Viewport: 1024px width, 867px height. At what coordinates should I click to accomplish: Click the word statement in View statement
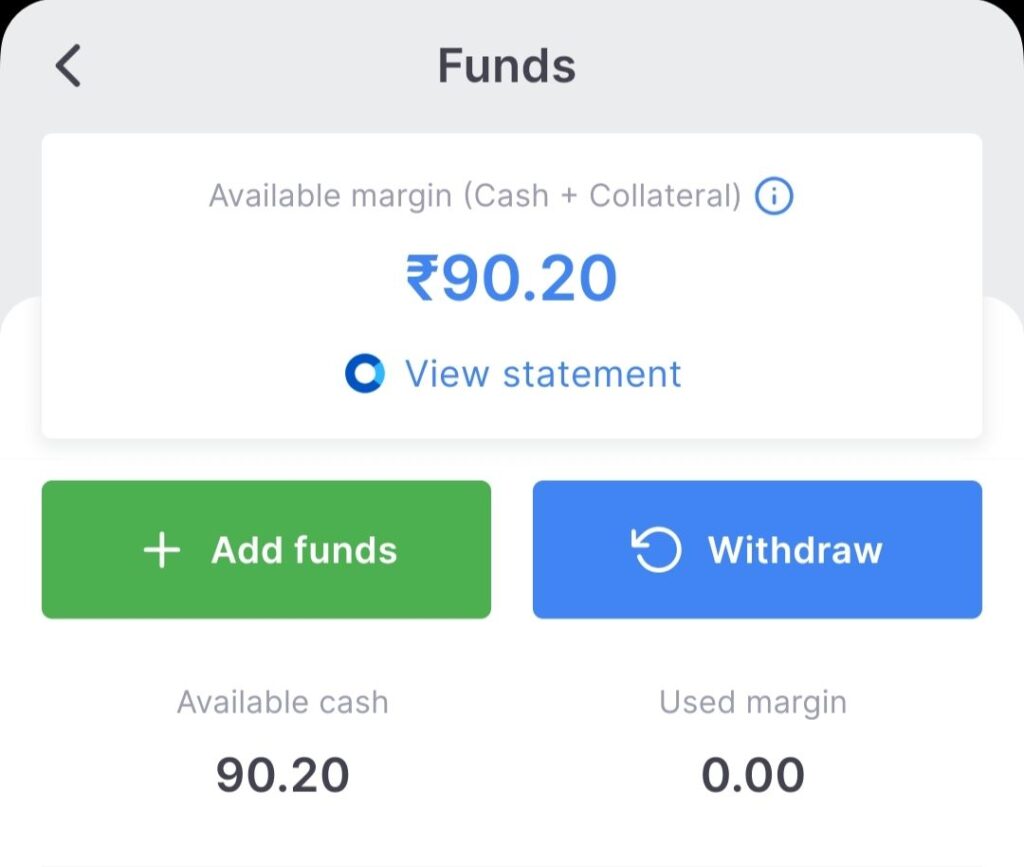(x=591, y=374)
